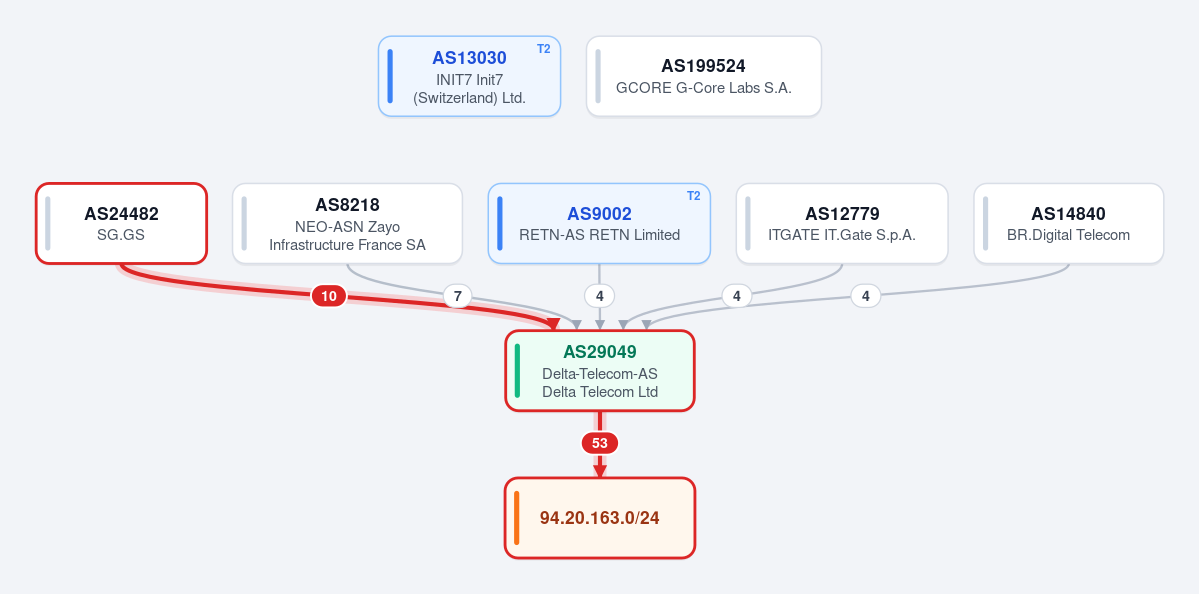This screenshot has width=1199, height=594.
Task: Click the blue bar on AS9002 node
Action: tap(500, 223)
